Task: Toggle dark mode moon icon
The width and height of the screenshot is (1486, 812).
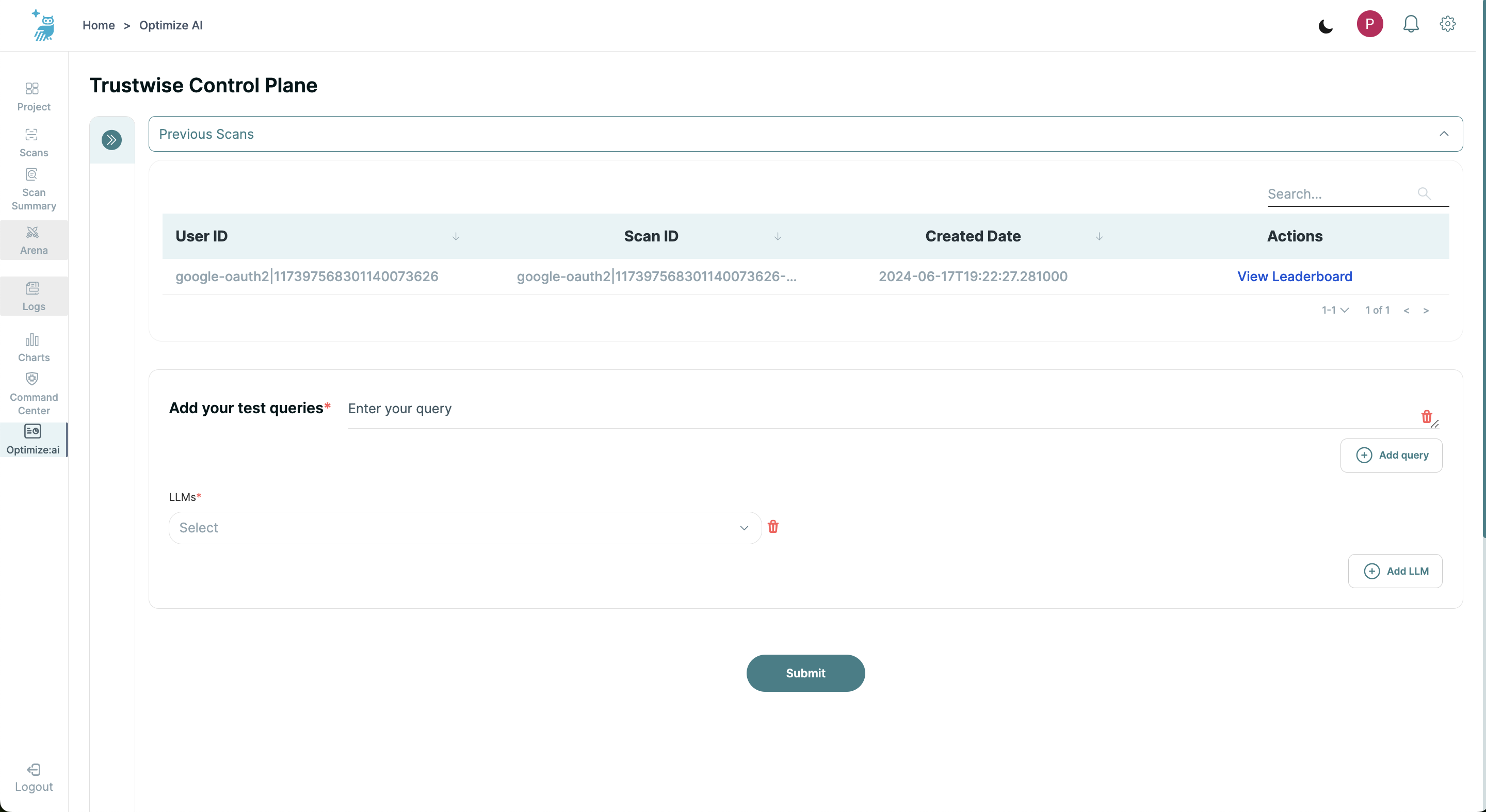Action: point(1325,26)
